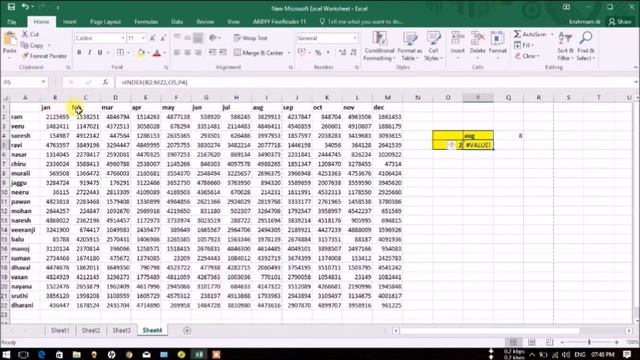The image size is (640, 360).
Task: Click the Undo arrow icon
Action: [x=25, y=7]
